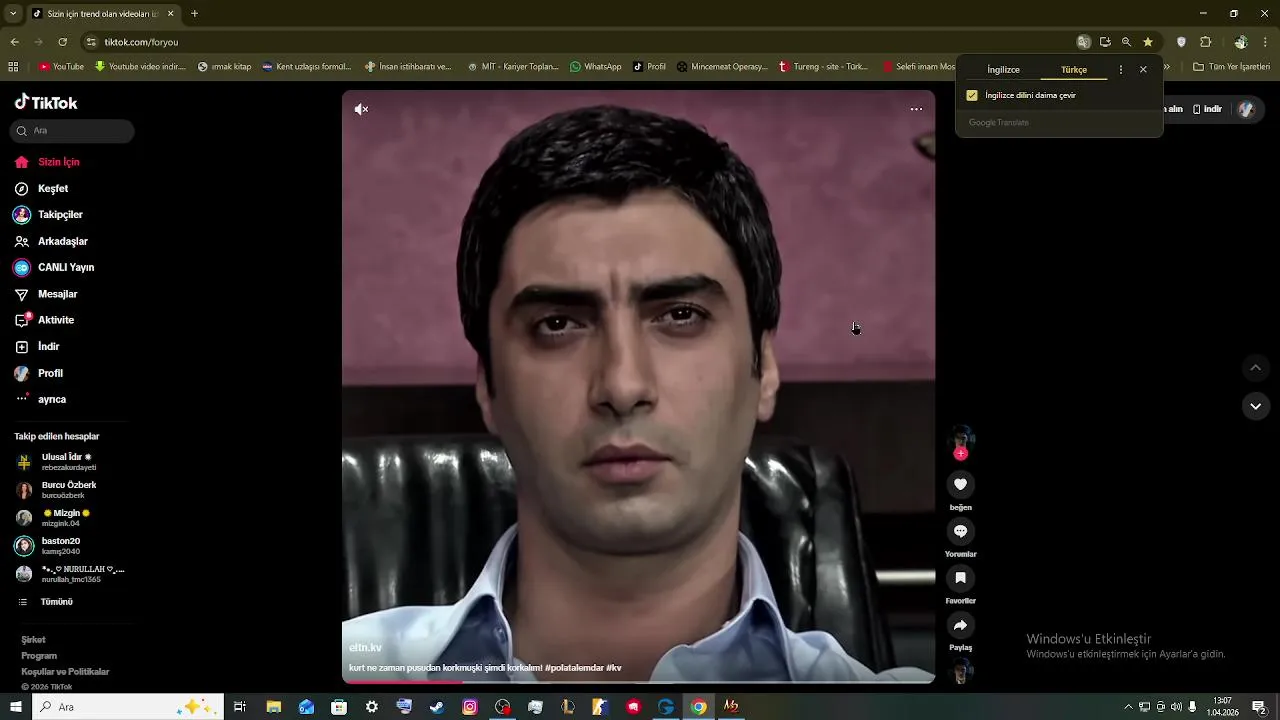Go to the next video with down arrow
This screenshot has height=720, width=1280.
(1255, 406)
